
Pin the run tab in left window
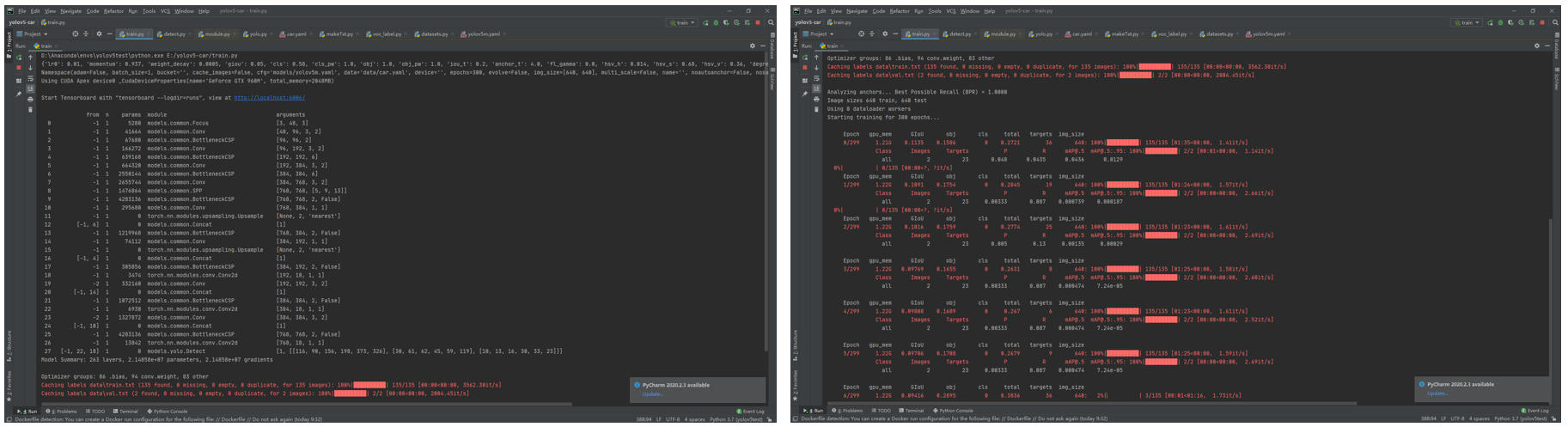pyautogui.click(x=19, y=94)
